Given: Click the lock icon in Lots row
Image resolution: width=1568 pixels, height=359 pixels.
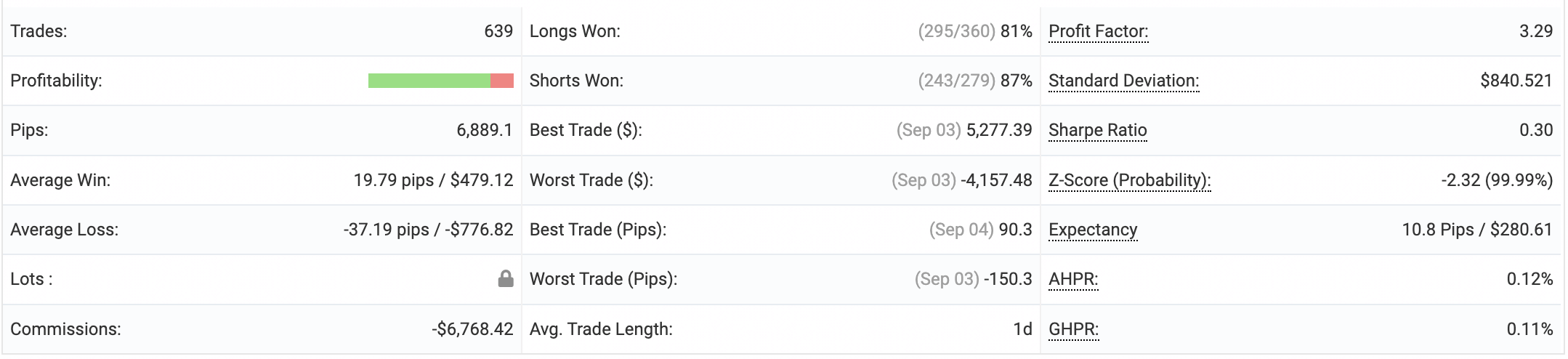Looking at the screenshot, I should [506, 279].
